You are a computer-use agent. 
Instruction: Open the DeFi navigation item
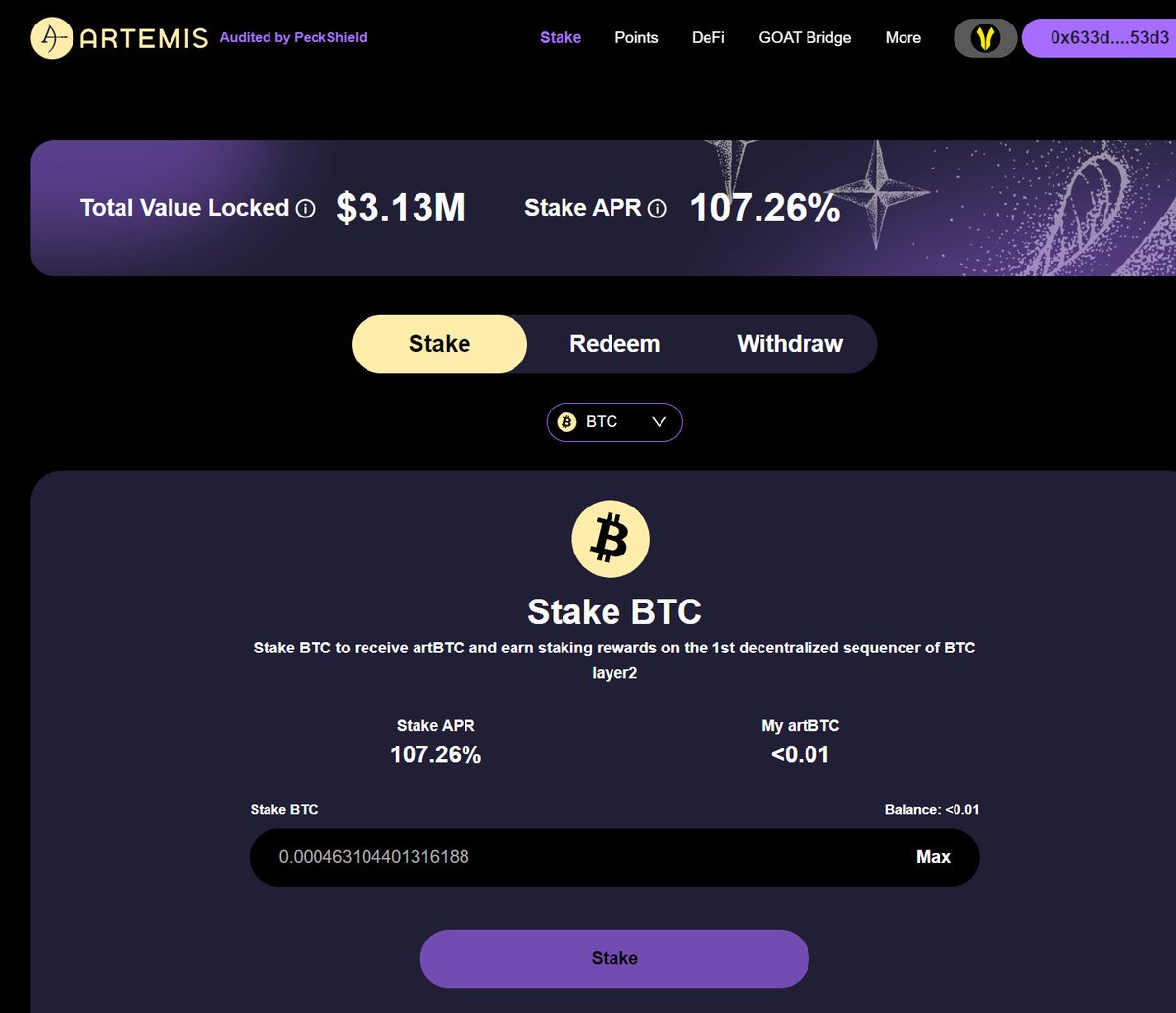click(x=709, y=38)
